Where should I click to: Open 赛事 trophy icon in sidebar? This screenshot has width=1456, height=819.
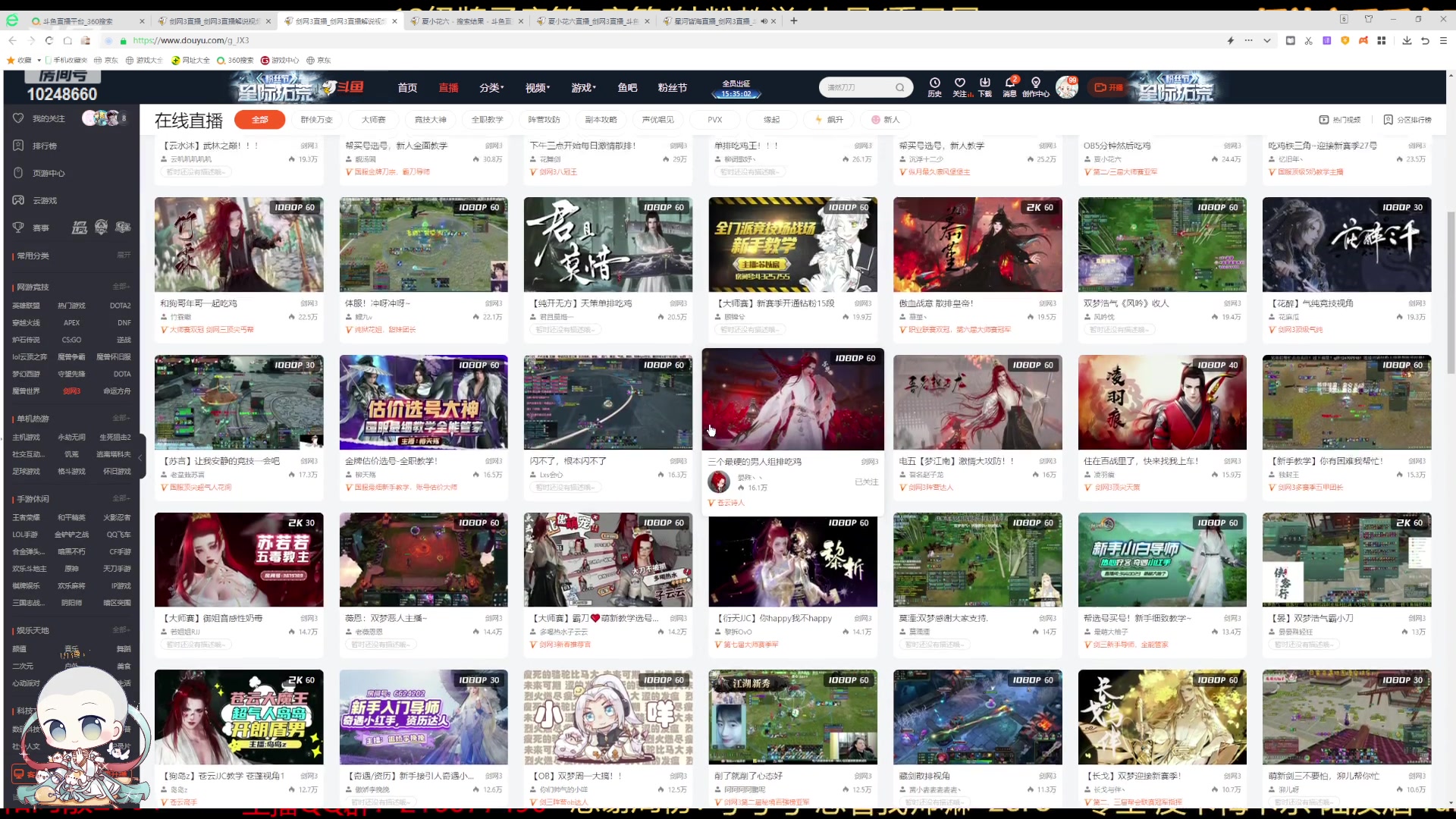pos(18,227)
